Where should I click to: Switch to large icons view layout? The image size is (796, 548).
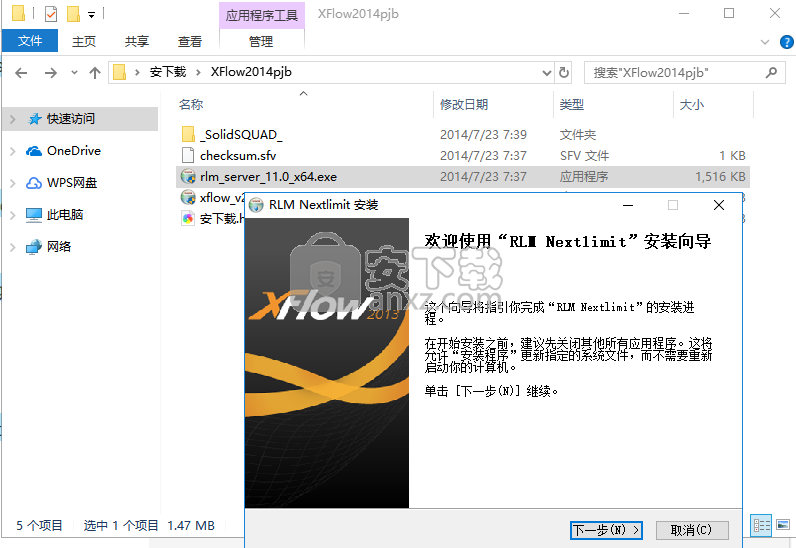pos(783,526)
